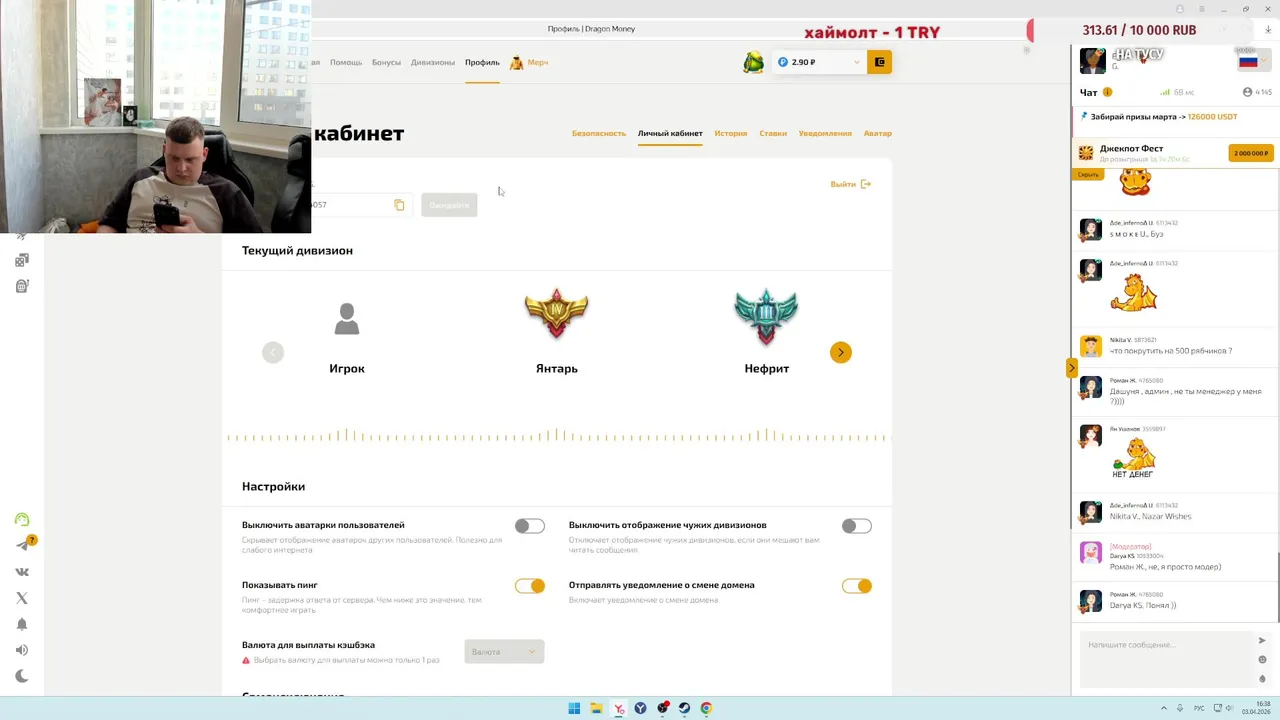The image size is (1280, 720).
Task: Open the Telegram icon in sidebar
Action: click(22, 545)
